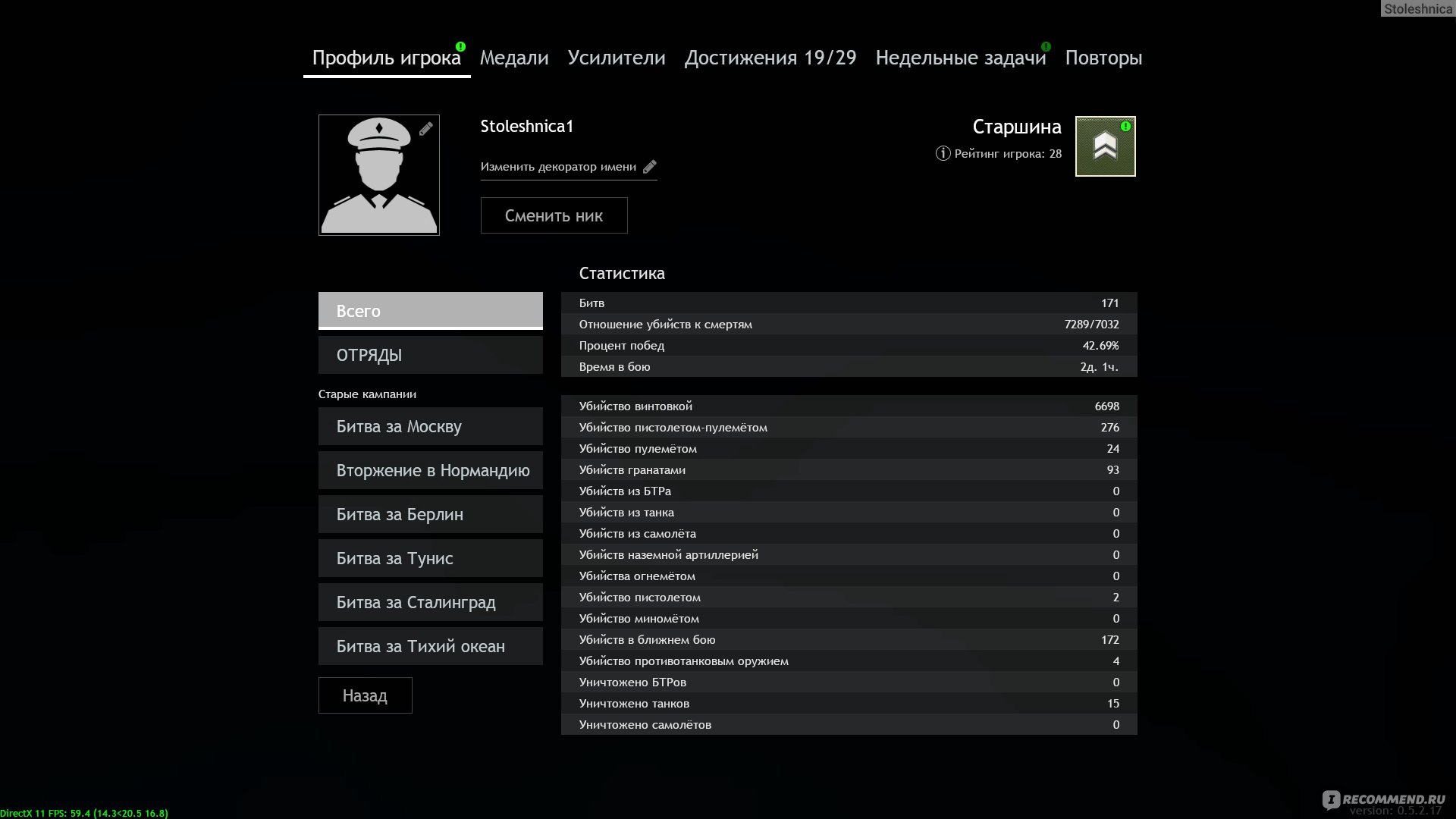Click the Назад button
1456x819 pixels.
(x=366, y=695)
